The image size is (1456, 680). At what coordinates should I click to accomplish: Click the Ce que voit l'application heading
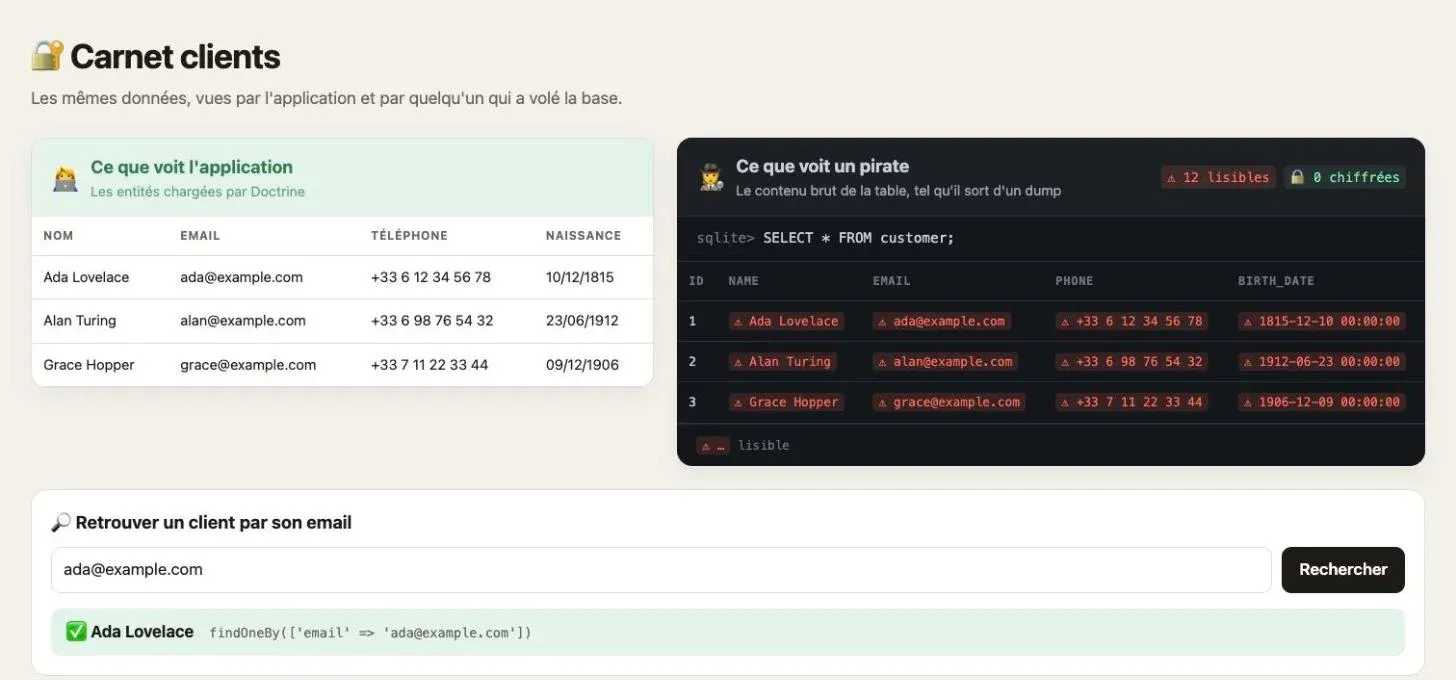tap(192, 167)
